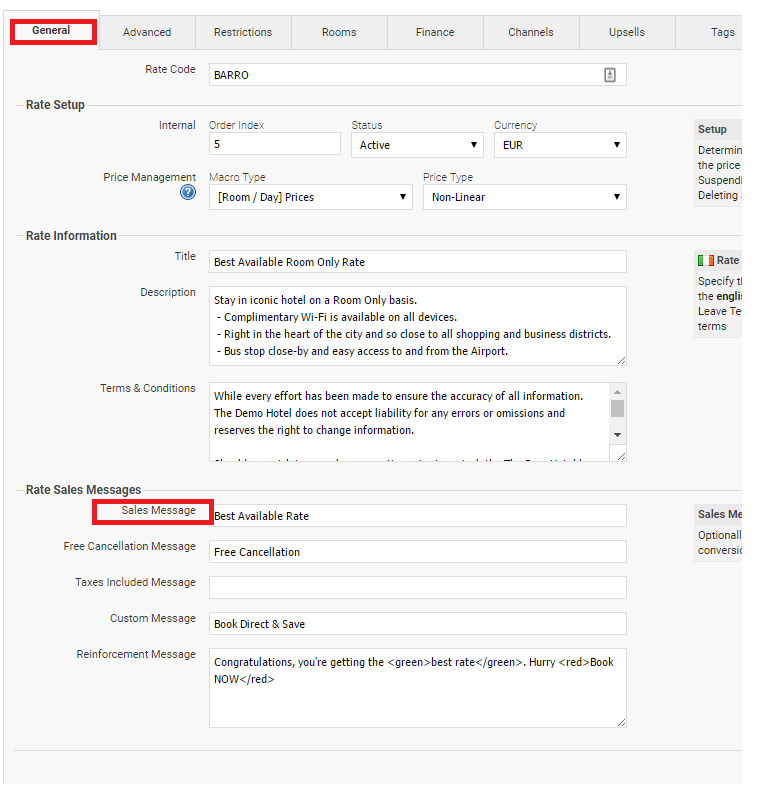Click the Terms & Conditions resize handle

(x=621, y=456)
